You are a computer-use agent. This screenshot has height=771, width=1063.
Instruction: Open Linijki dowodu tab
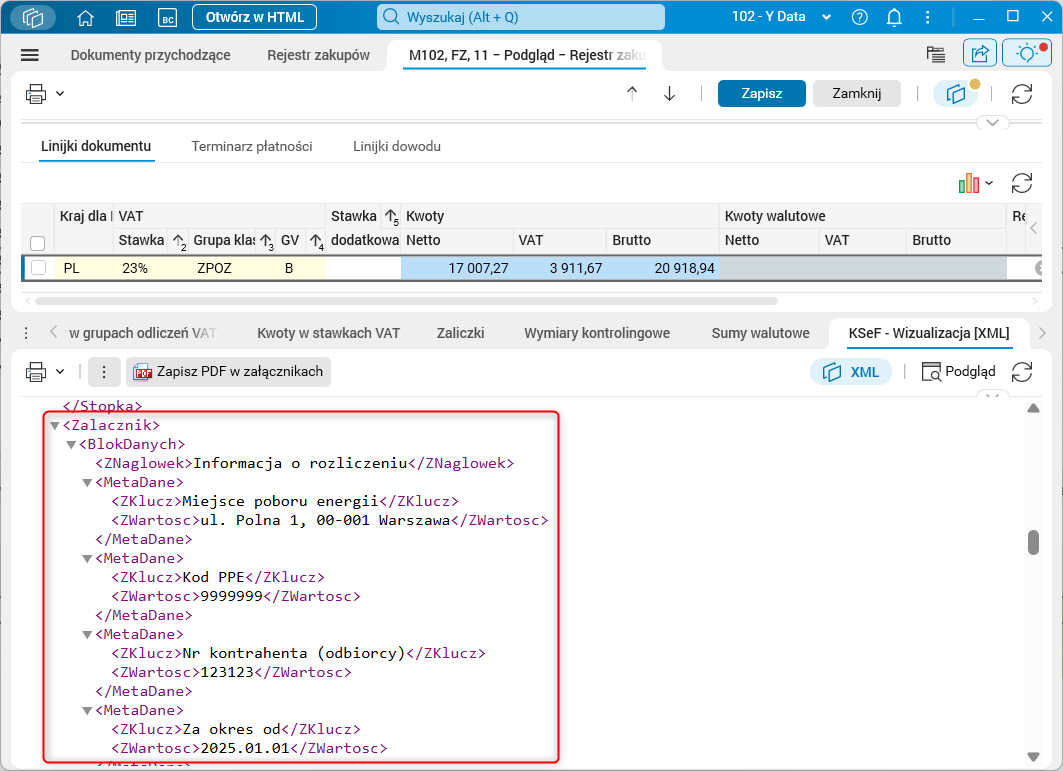[397, 146]
